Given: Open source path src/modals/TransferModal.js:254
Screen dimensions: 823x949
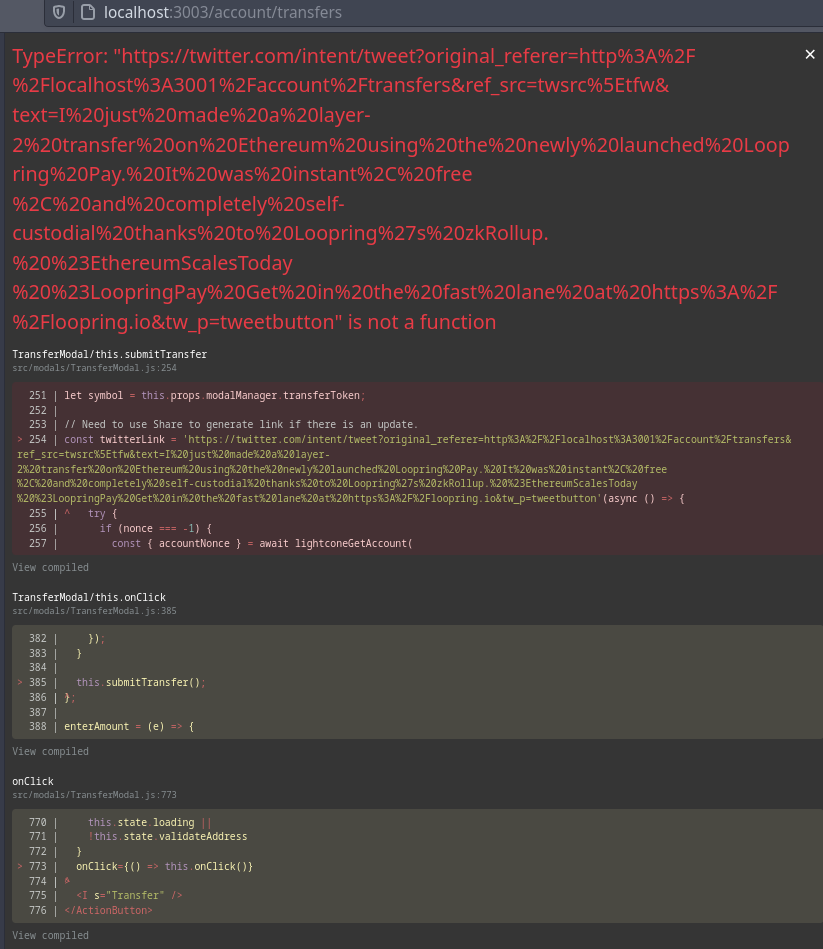Looking at the screenshot, I should pyautogui.click(x=92, y=367).
